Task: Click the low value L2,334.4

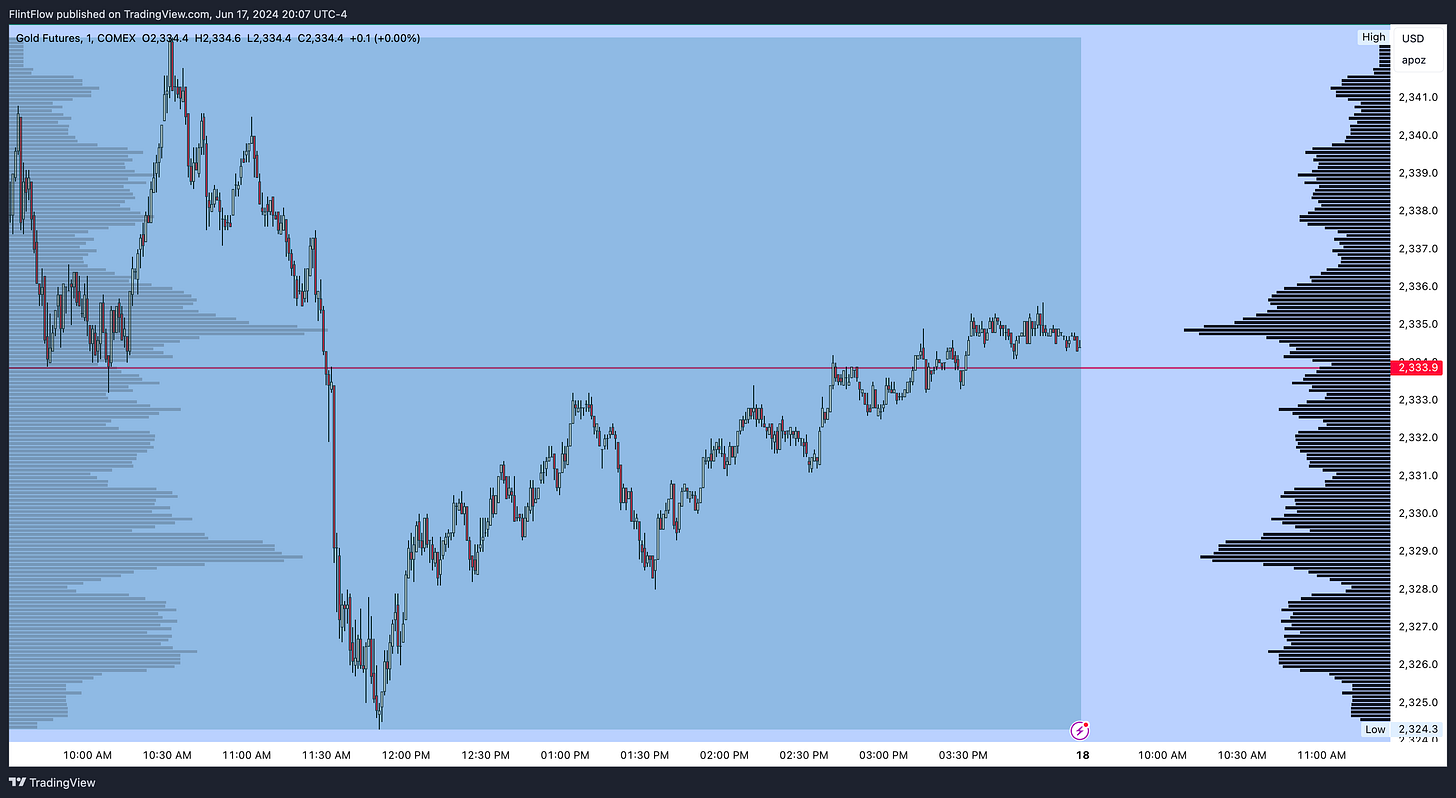Action: pyautogui.click(x=269, y=38)
